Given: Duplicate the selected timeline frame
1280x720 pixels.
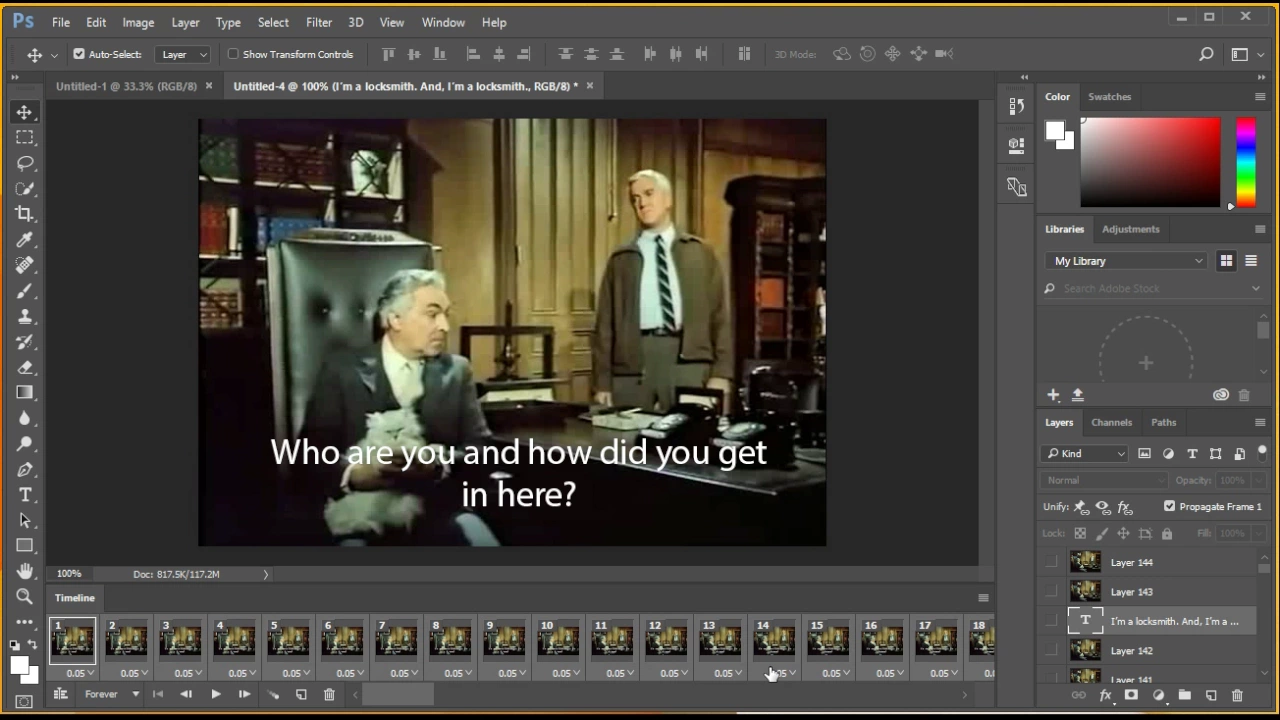Looking at the screenshot, I should pos(301,694).
